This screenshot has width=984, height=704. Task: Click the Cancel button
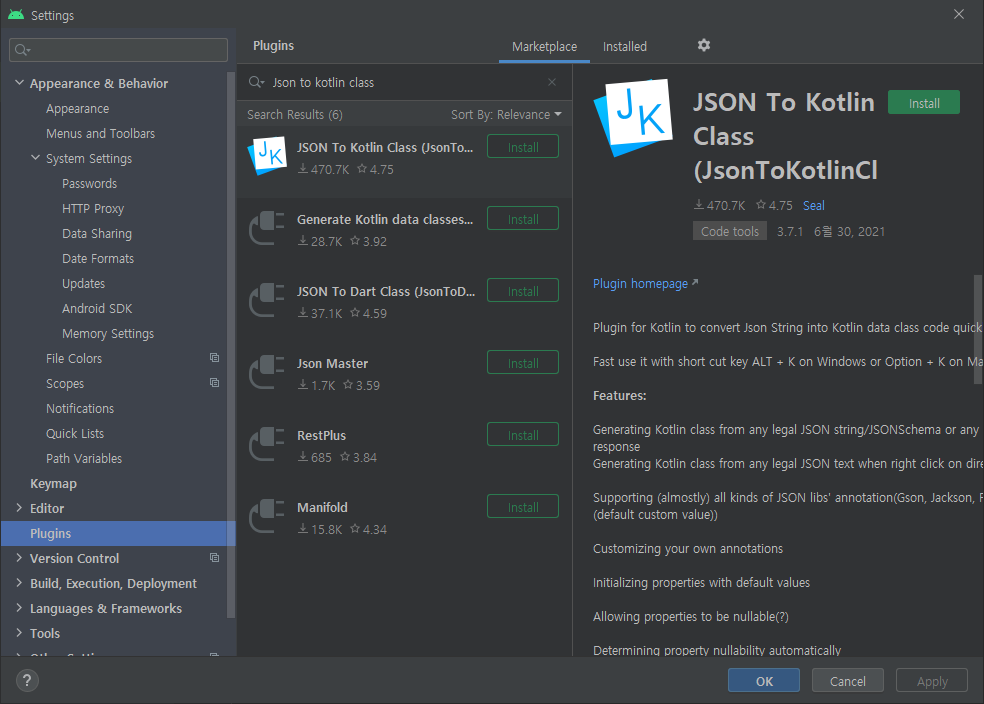(848, 681)
